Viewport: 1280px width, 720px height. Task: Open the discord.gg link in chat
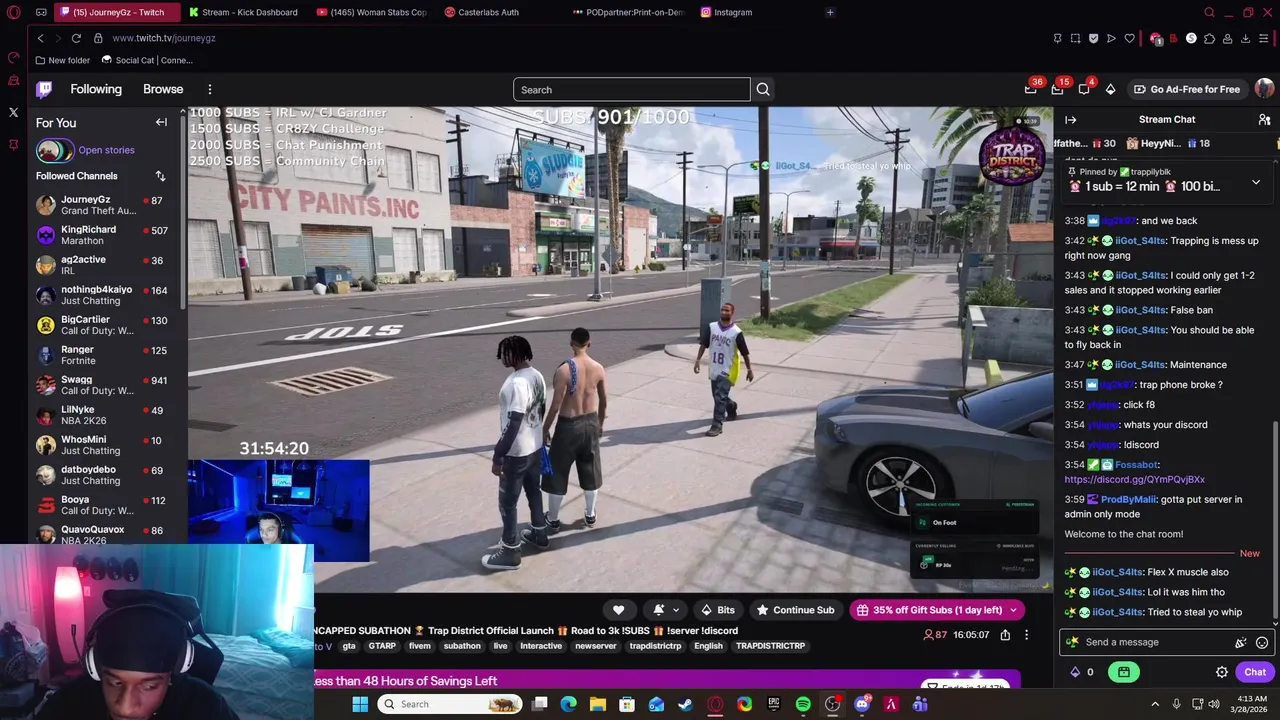(x=1134, y=480)
